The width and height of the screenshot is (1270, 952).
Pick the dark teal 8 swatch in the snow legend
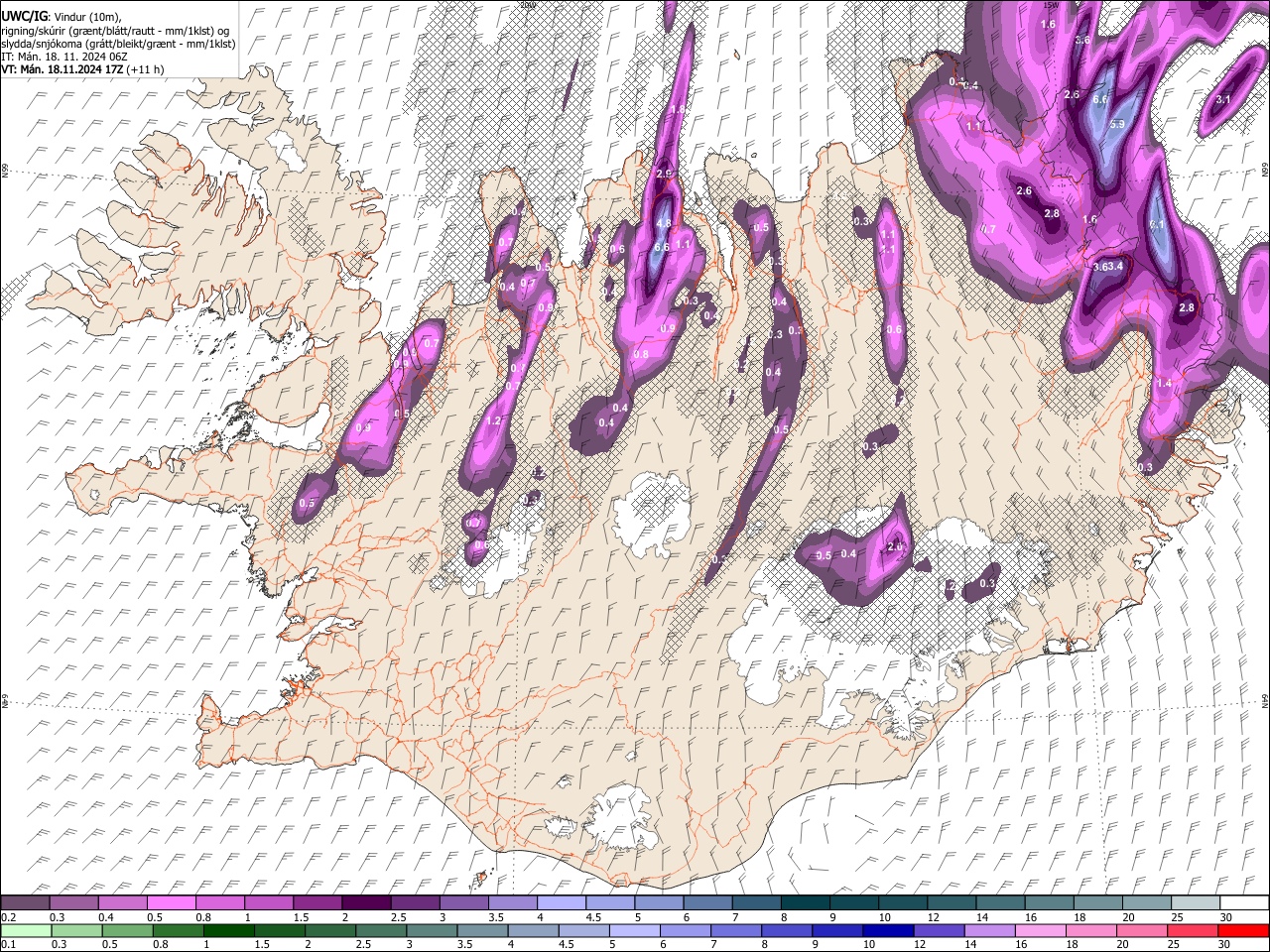coord(806,902)
